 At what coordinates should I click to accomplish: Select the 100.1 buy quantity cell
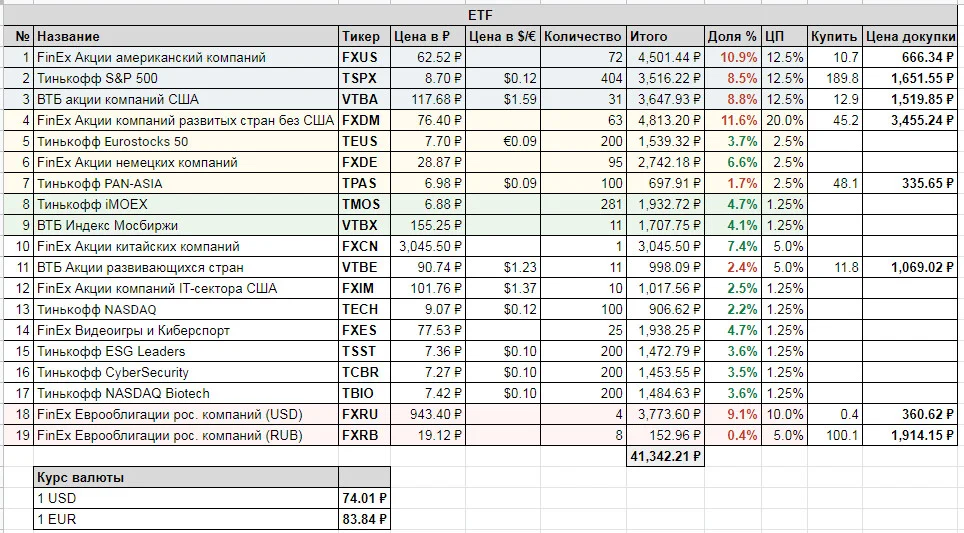[835, 435]
